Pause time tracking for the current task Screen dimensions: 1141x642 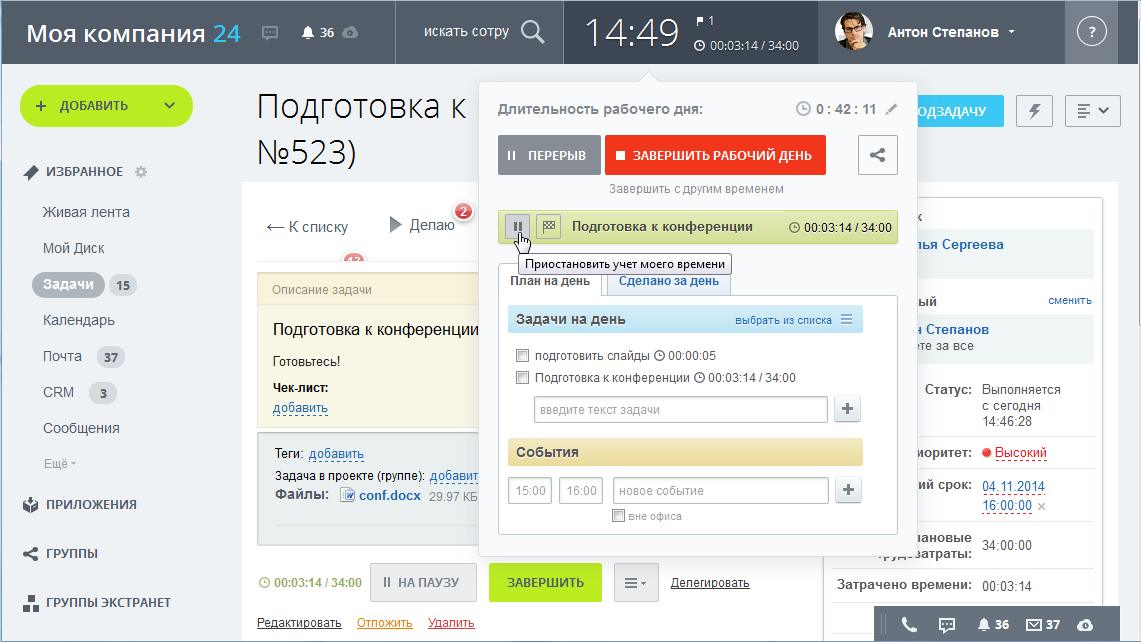pyautogui.click(x=517, y=227)
